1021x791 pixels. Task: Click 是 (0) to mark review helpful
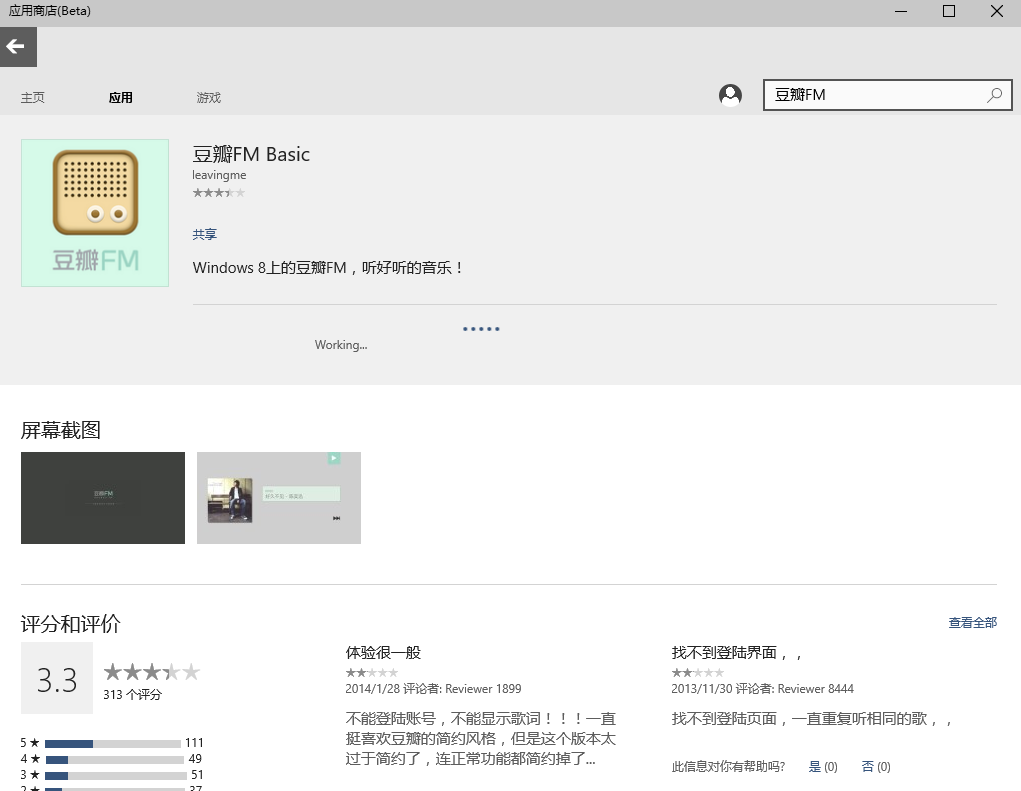click(822, 766)
